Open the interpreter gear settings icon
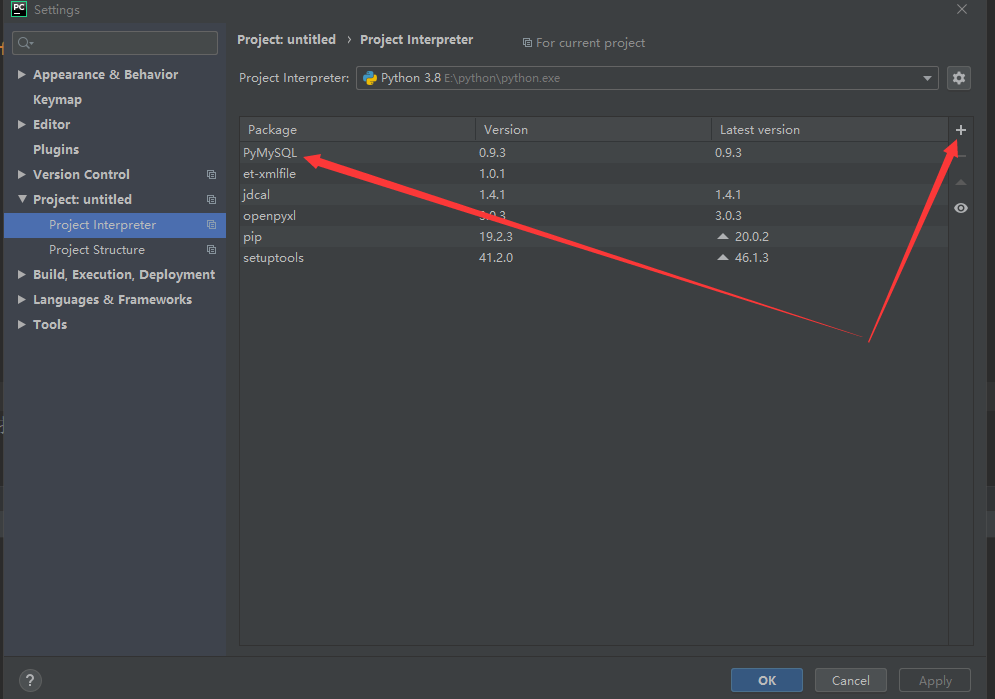The height and width of the screenshot is (699, 995). 959,78
